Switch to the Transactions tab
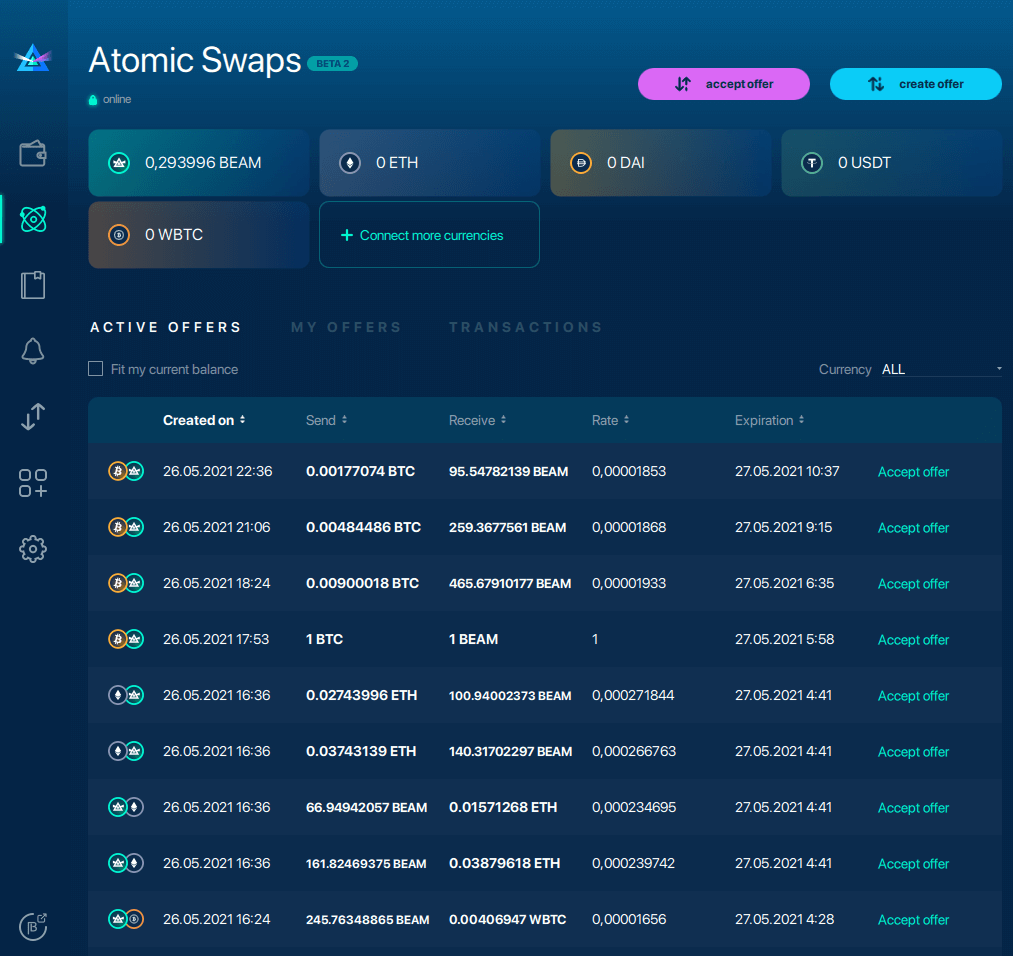The height and width of the screenshot is (956, 1013). [525, 327]
